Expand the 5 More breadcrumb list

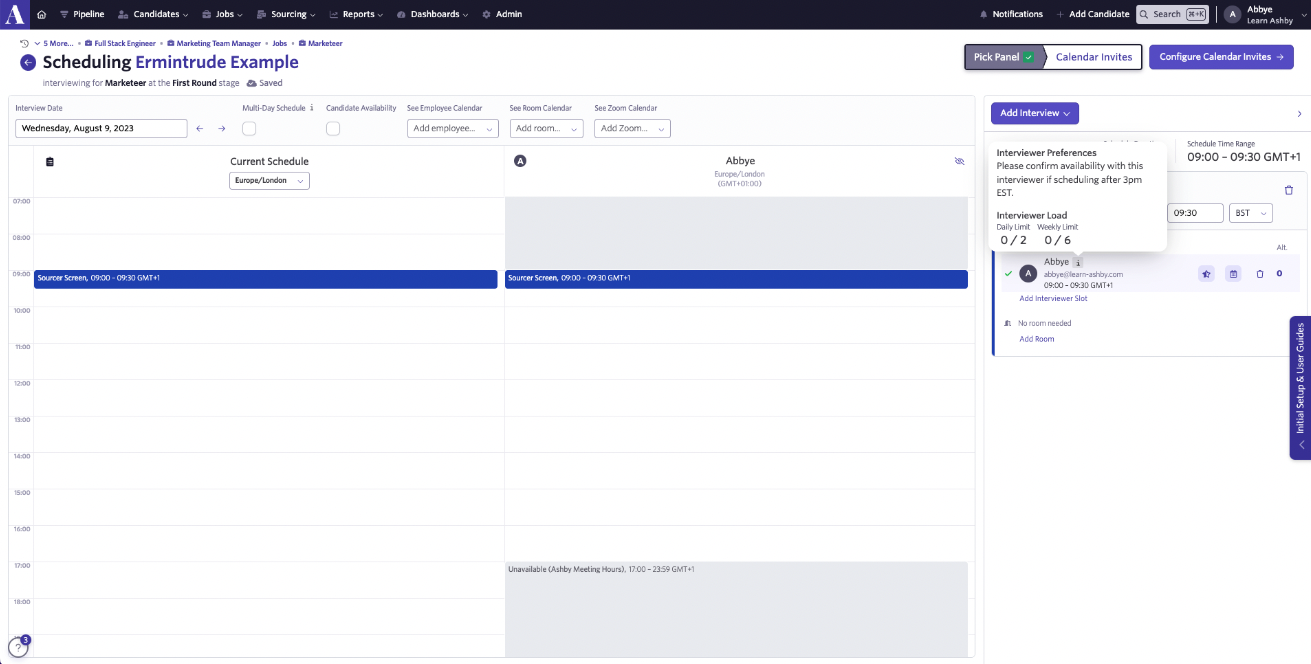pos(55,44)
